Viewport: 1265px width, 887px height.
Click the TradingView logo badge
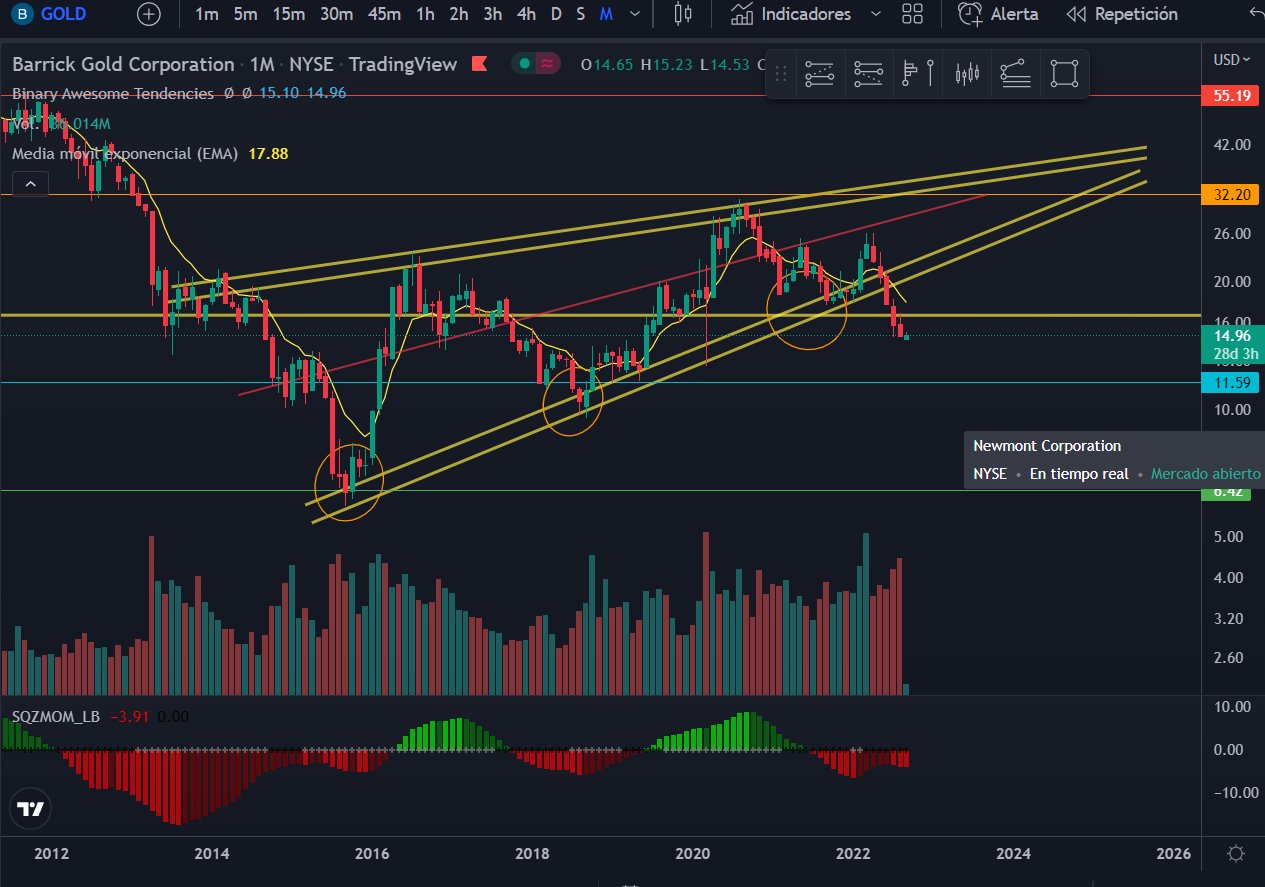(31, 810)
